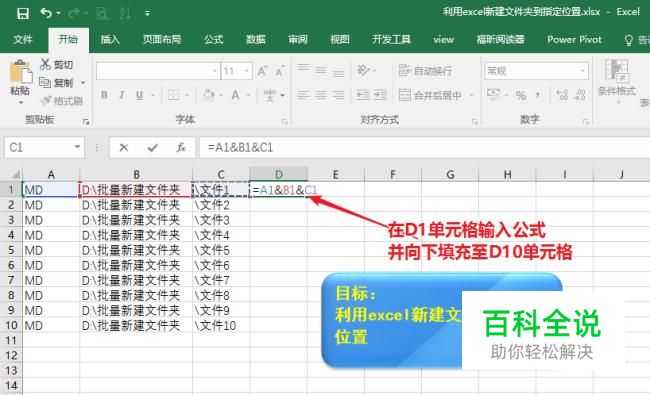
Task: Open the Undo history dropdown arrow
Action: click(x=58, y=14)
